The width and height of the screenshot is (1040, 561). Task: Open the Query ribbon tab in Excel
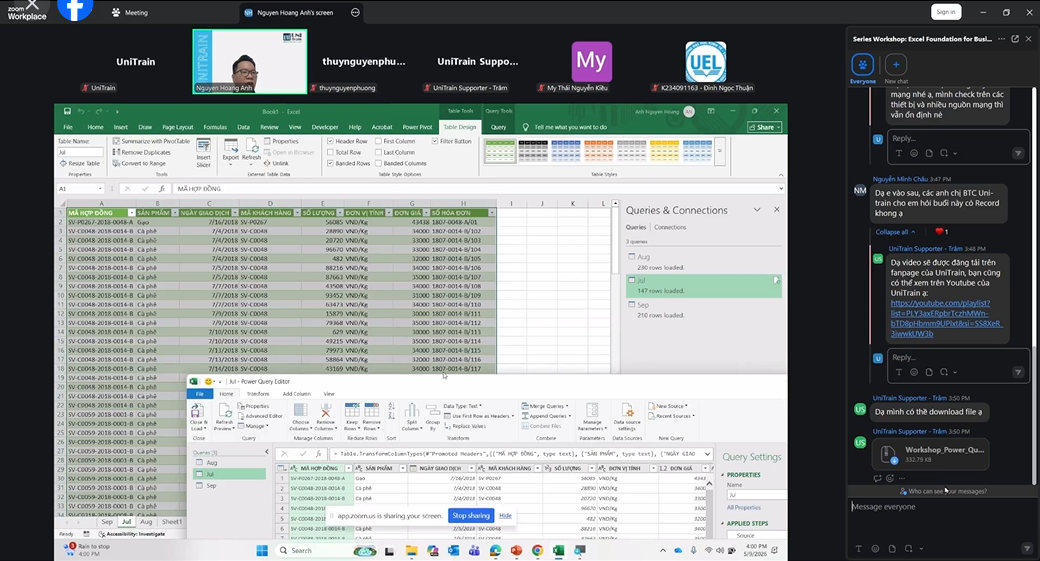pos(498,127)
